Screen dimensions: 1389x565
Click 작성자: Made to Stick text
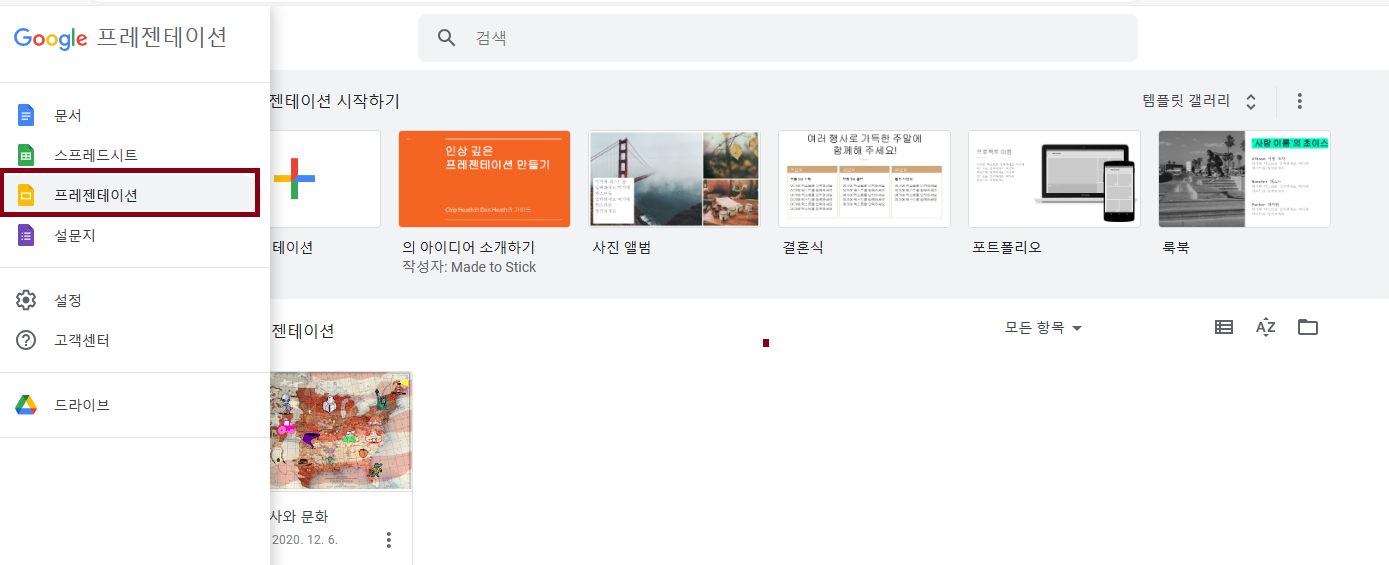469,267
